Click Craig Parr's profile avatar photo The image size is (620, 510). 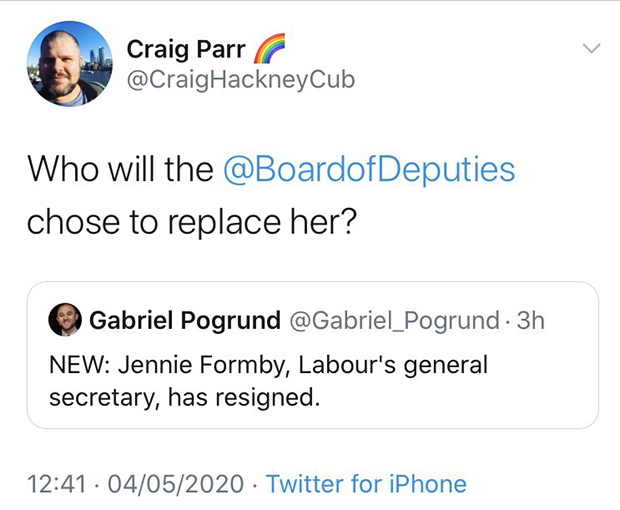point(69,64)
